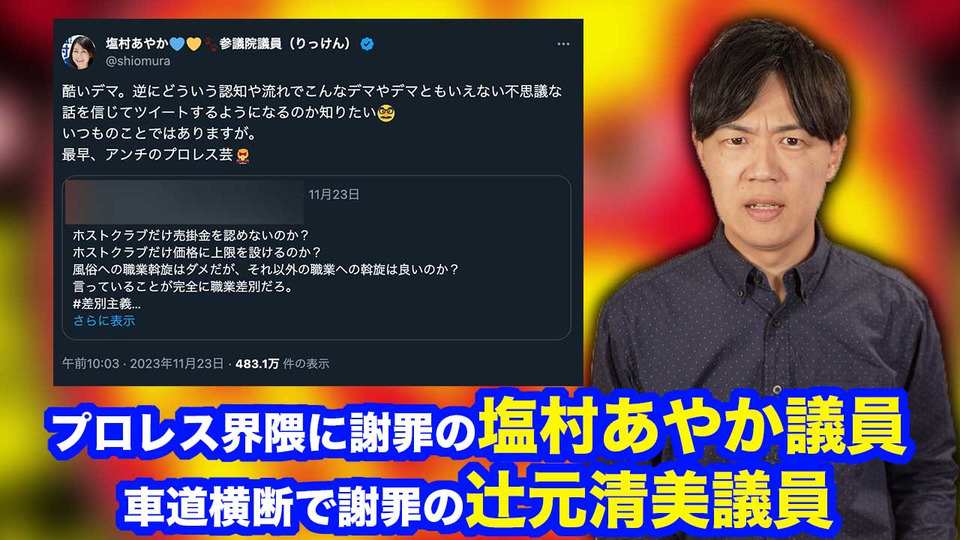The height and width of the screenshot is (540, 960).
Task: Open the quoted tweet about ホストクラブ
Action: click(x=317, y=258)
